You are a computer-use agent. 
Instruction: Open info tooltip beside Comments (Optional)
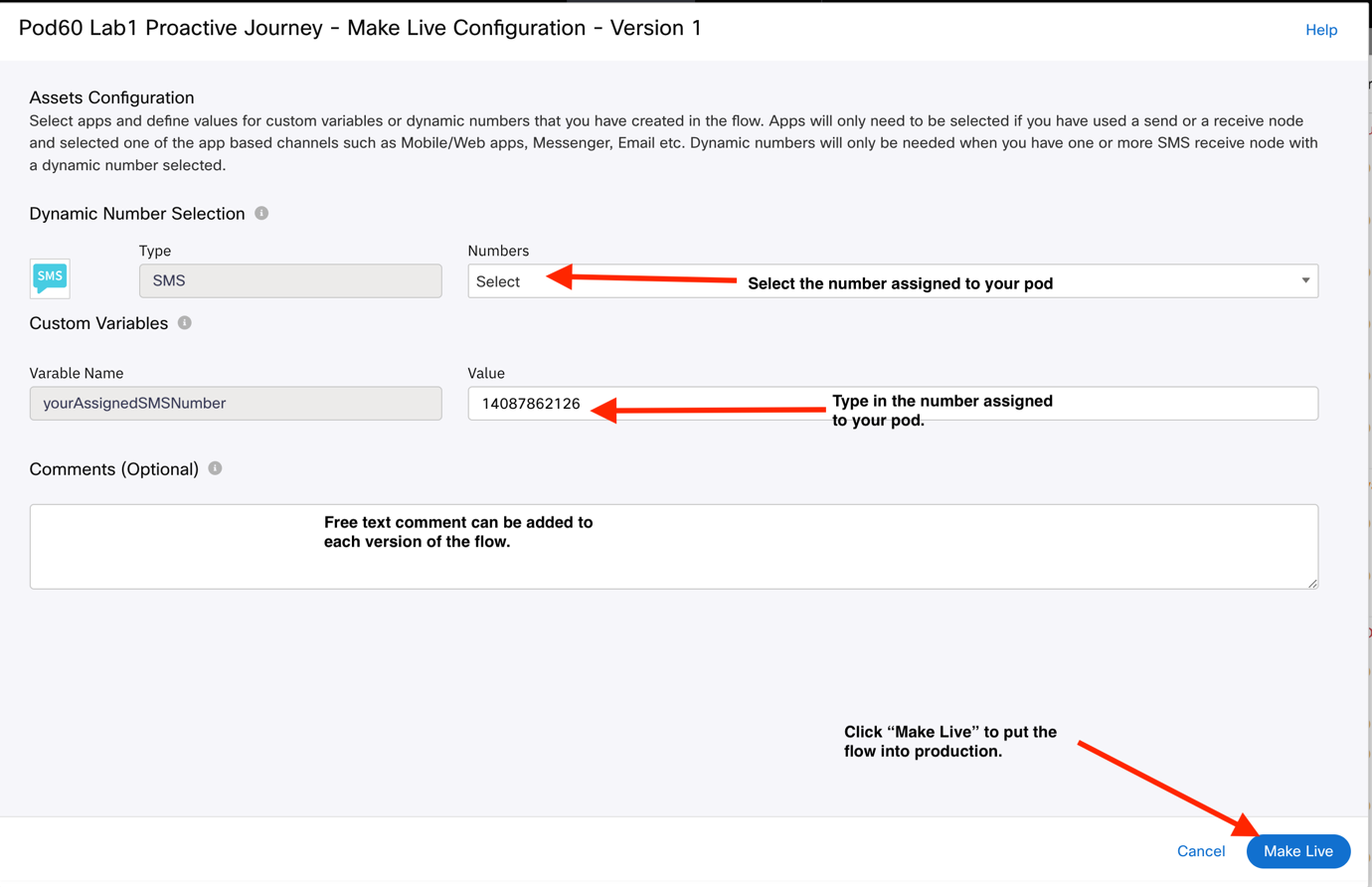[x=215, y=468]
